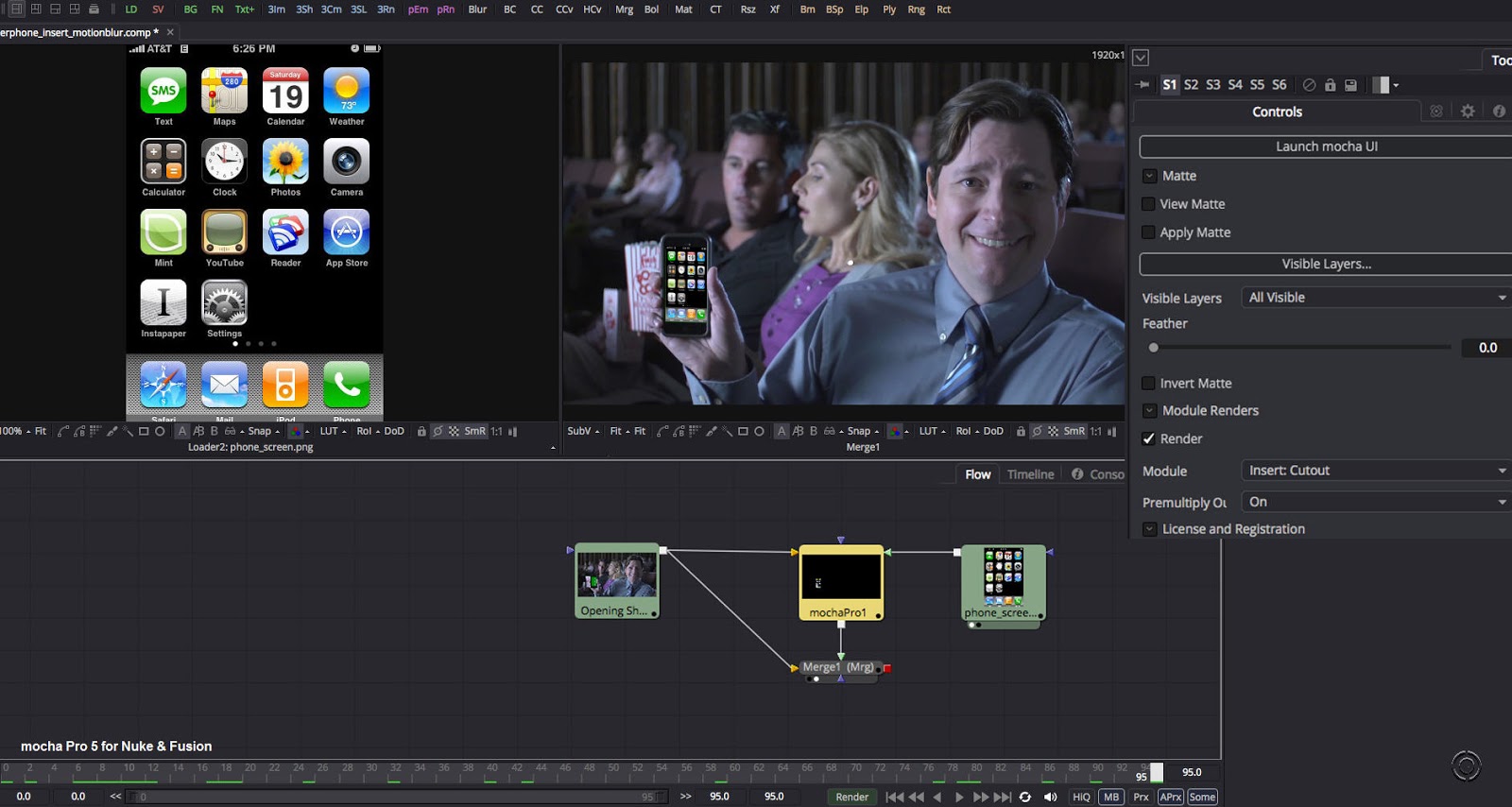Click the inspector lock icon
This screenshot has width=1512, height=807.
point(1330,85)
